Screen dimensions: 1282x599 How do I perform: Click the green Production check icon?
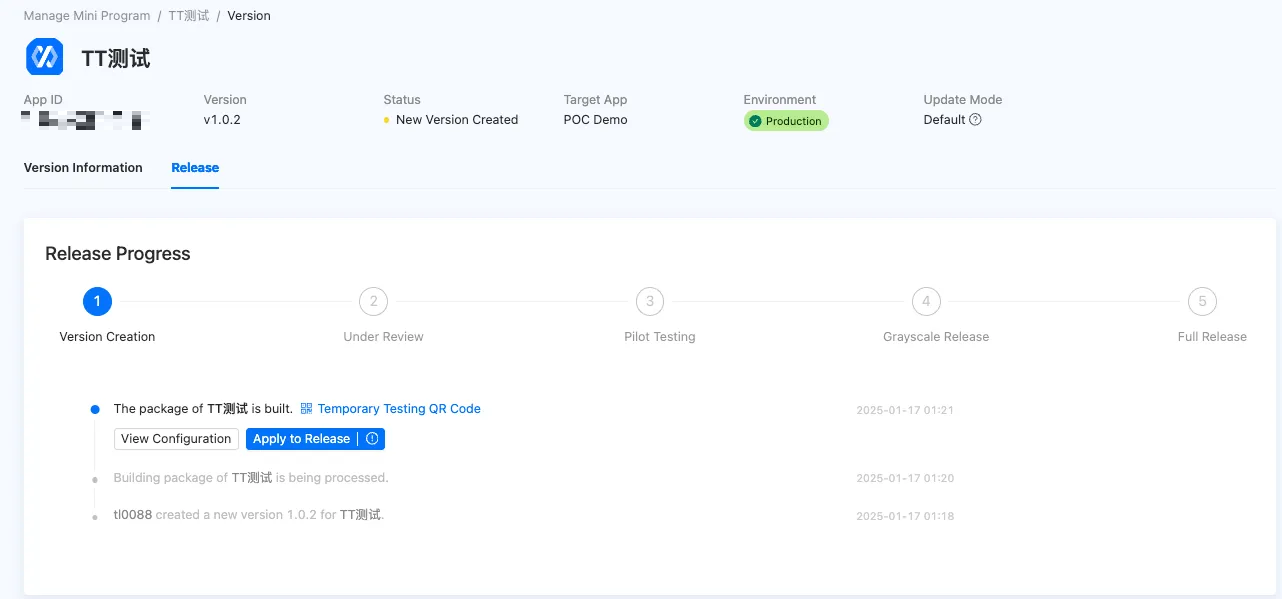755,121
